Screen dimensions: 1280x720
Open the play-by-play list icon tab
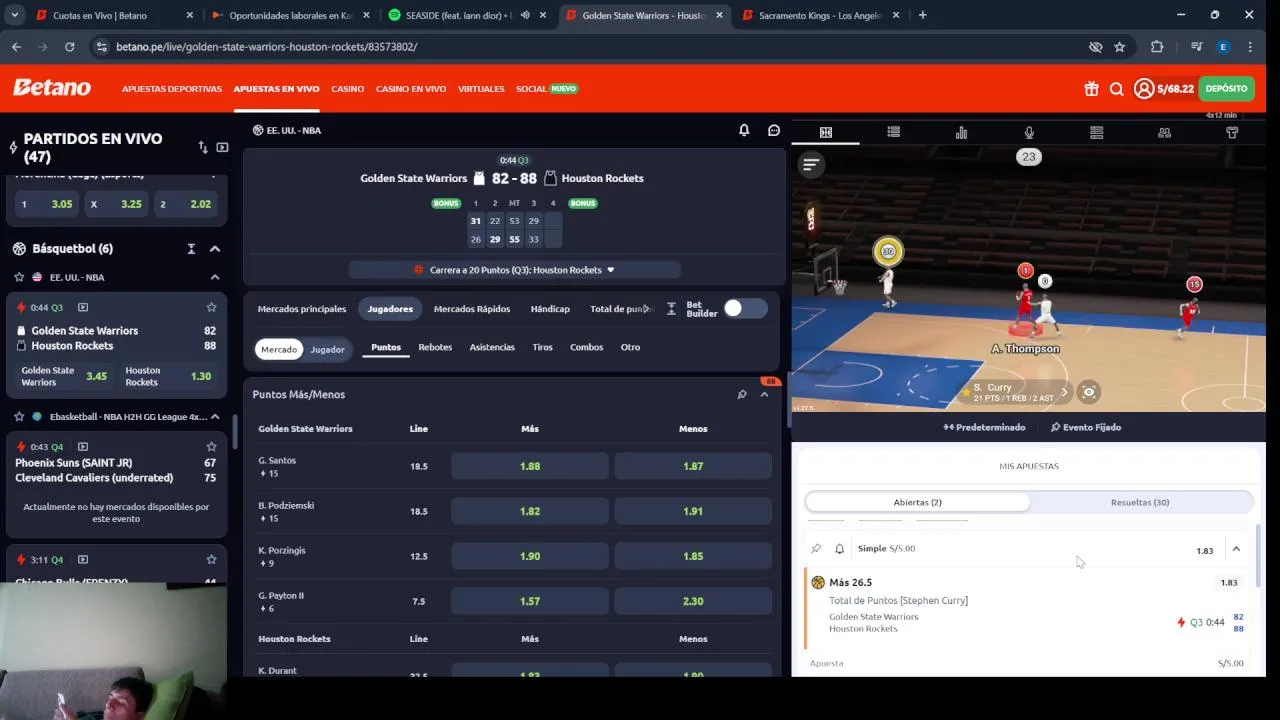click(893, 132)
